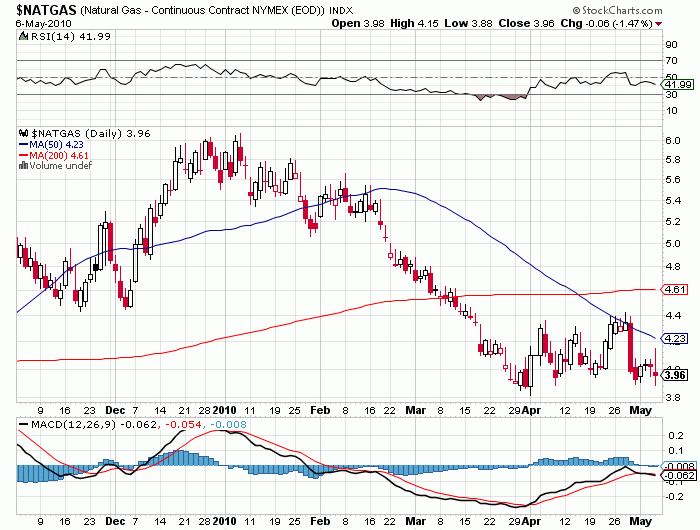
Task: Click the $NATGAS (Daily) legend icon
Action: pos(22,132)
